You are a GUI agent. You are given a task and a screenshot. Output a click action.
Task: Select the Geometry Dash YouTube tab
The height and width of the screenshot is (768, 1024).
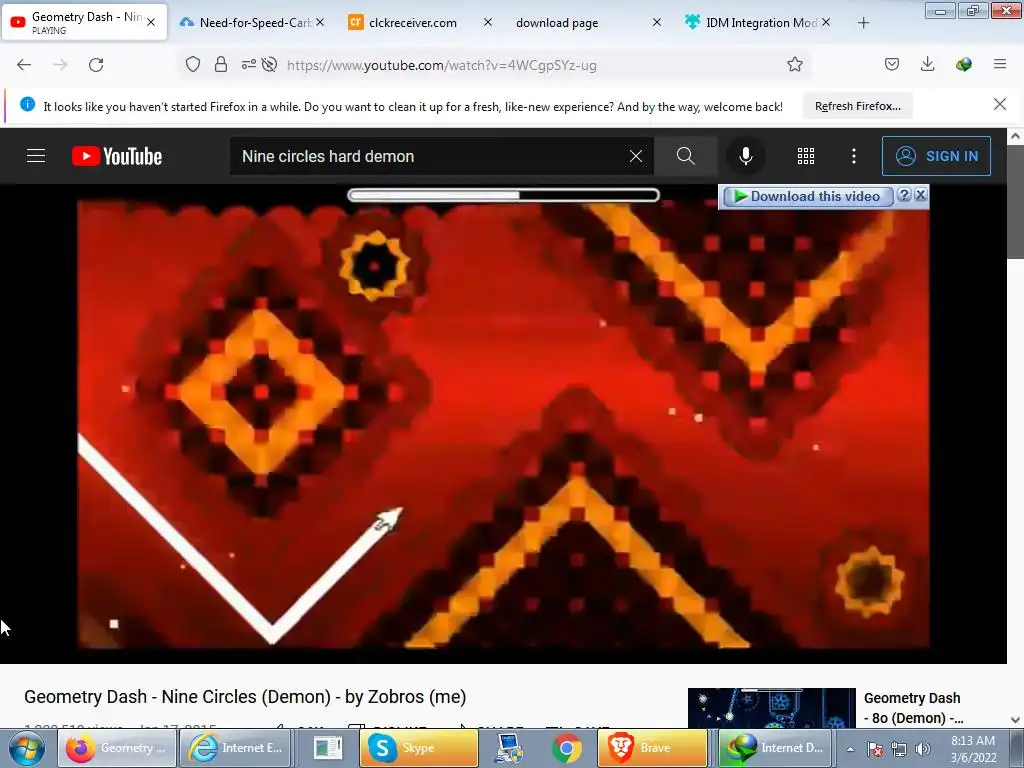(85, 23)
